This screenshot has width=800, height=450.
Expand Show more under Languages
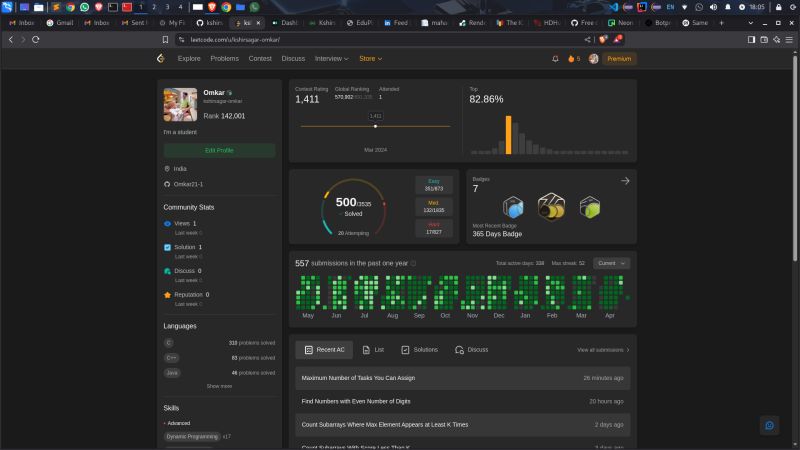pyautogui.click(x=219, y=386)
